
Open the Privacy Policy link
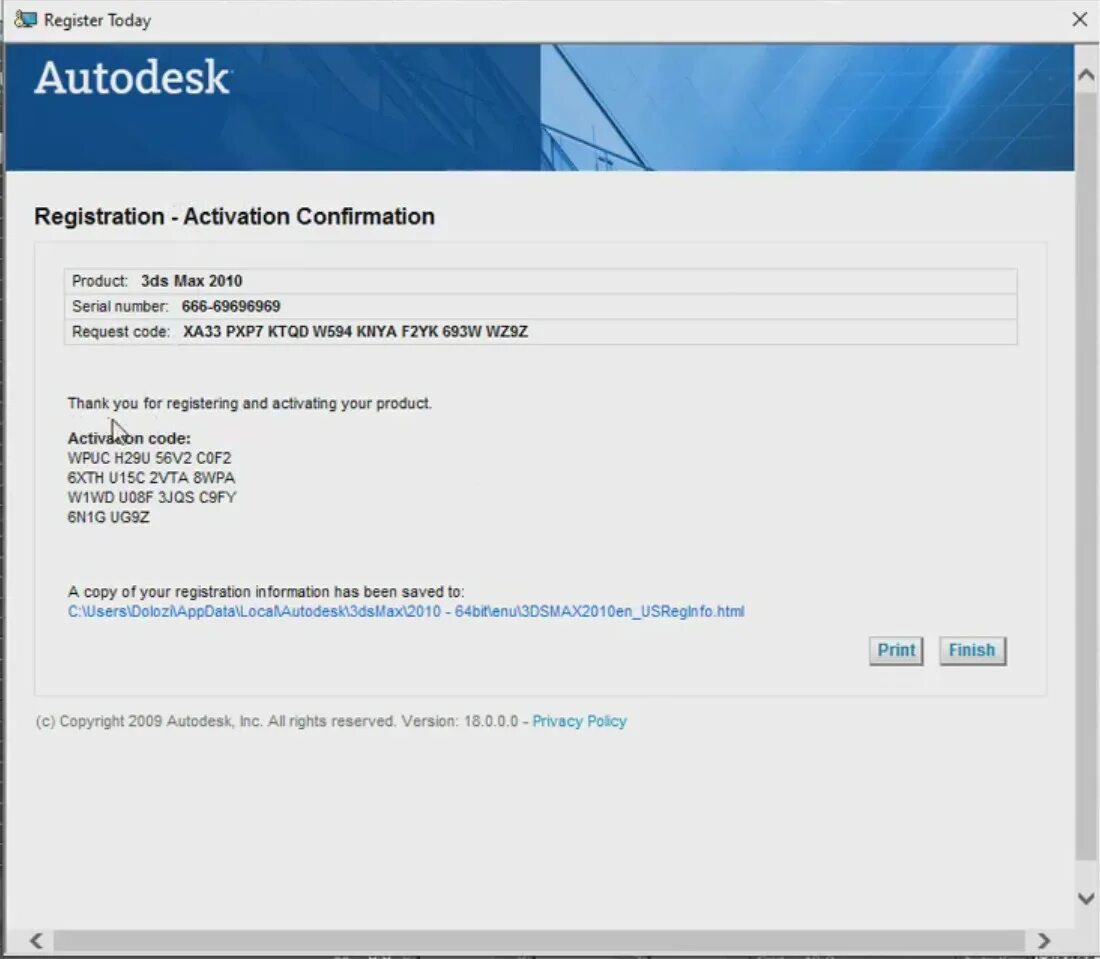[x=579, y=721]
